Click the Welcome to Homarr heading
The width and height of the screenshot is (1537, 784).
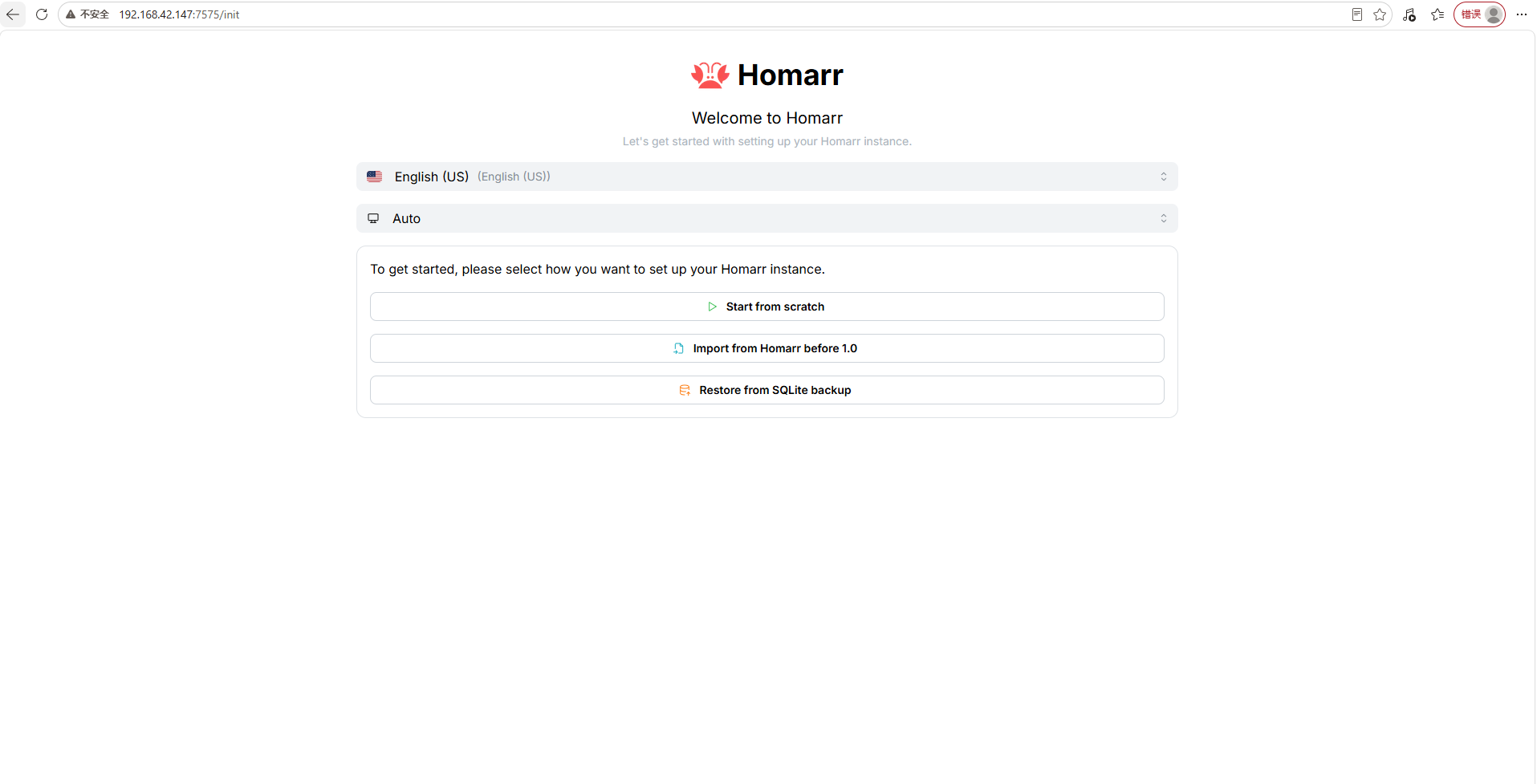point(767,118)
